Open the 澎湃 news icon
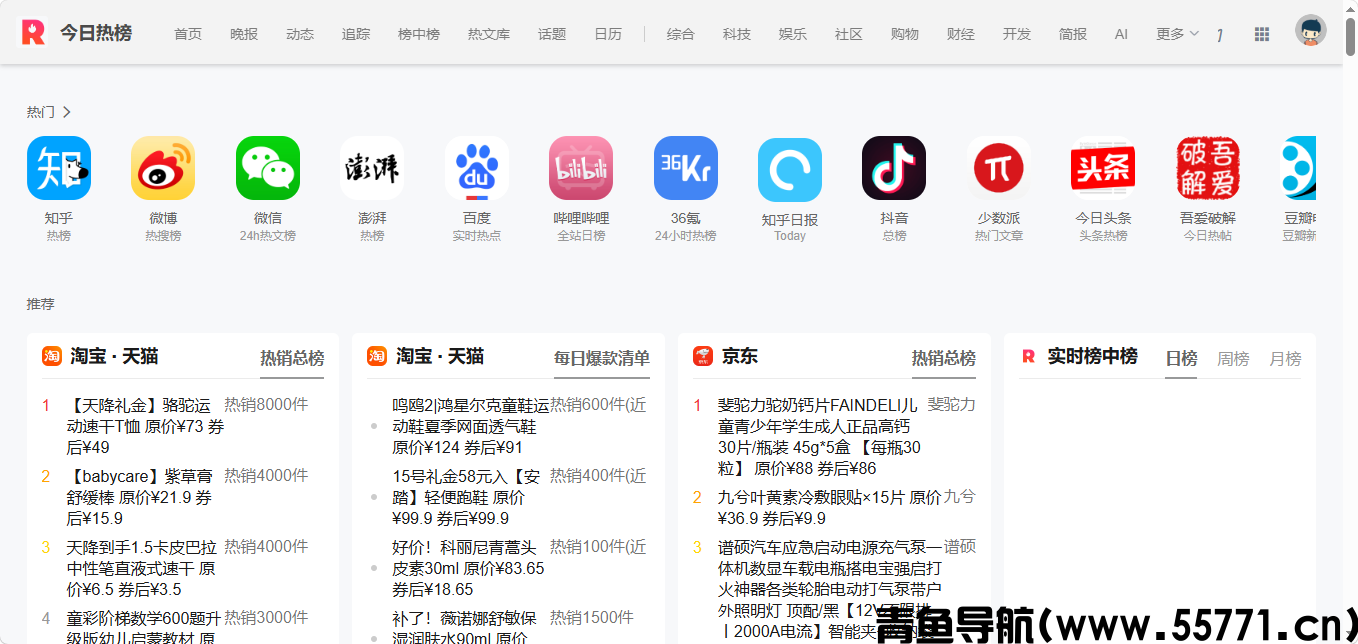Image resolution: width=1358 pixels, height=644 pixels. [372, 168]
